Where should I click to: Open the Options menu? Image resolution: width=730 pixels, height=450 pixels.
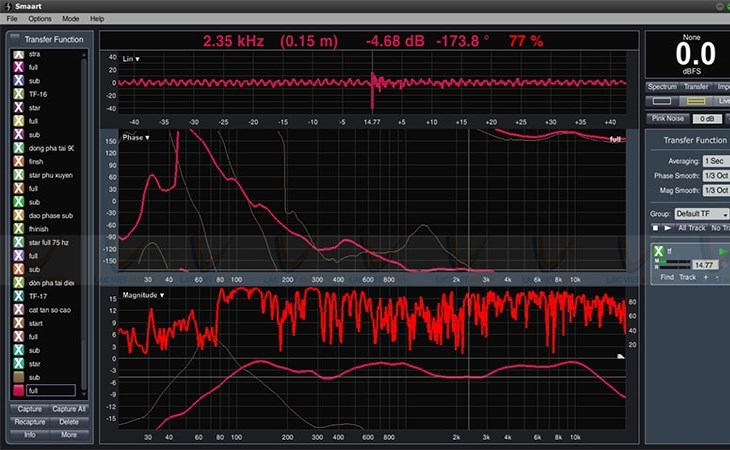40,19
